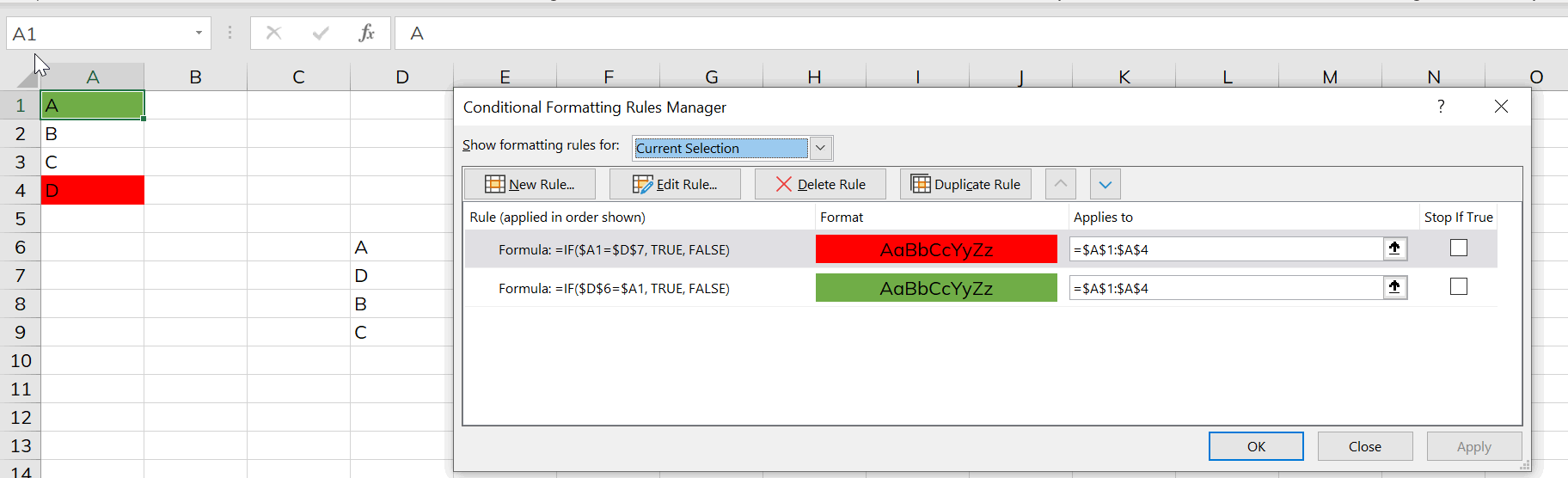The height and width of the screenshot is (478, 1568).
Task: Click the New Rule button
Action: pos(530,184)
